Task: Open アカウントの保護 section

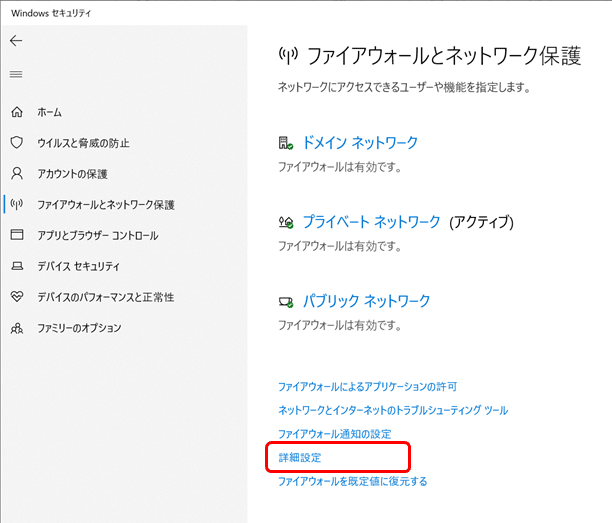Action: point(72,174)
